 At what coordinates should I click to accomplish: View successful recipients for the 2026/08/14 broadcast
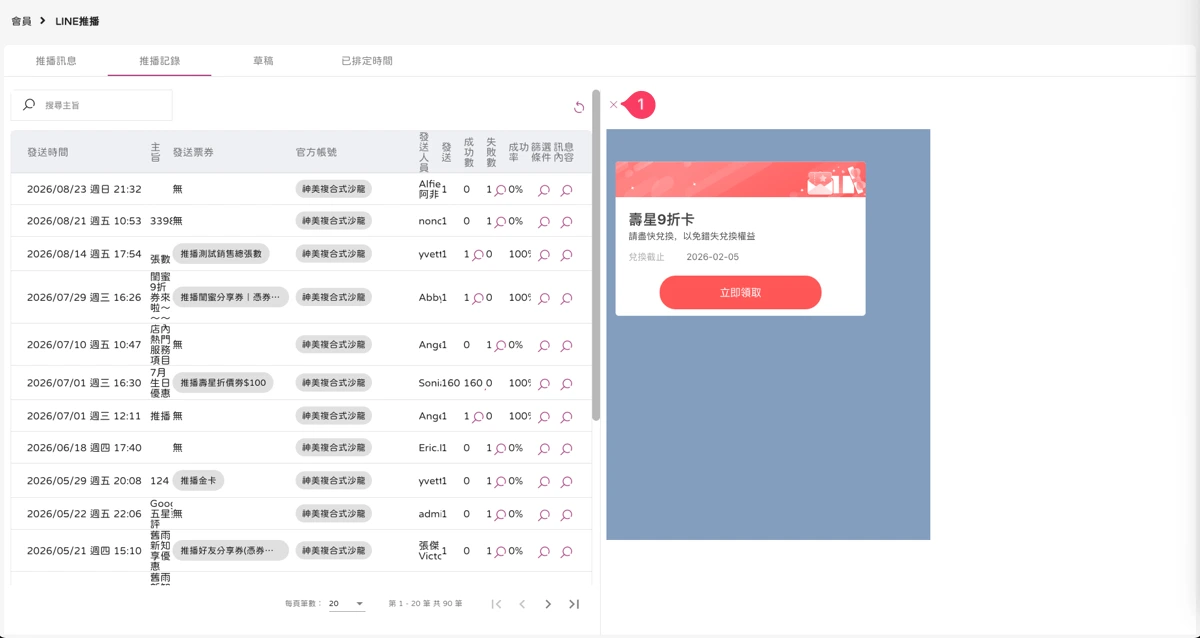click(478, 255)
